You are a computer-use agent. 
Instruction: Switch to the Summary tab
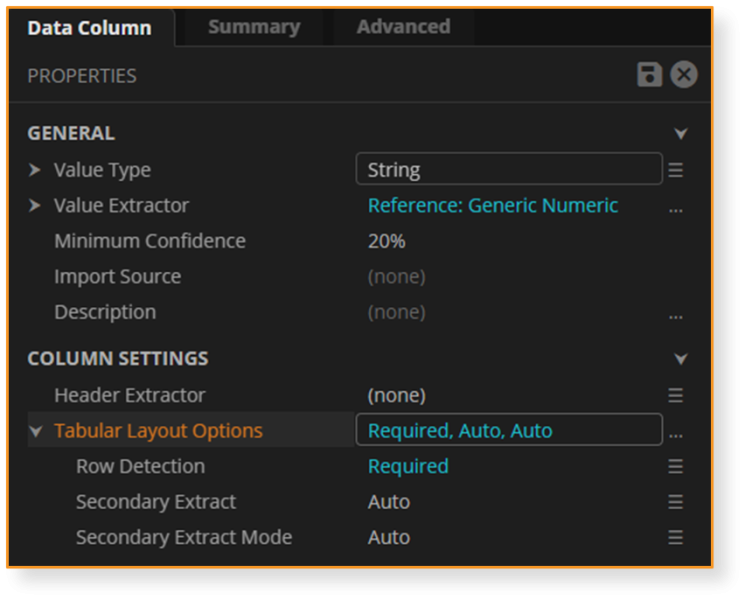tap(253, 27)
